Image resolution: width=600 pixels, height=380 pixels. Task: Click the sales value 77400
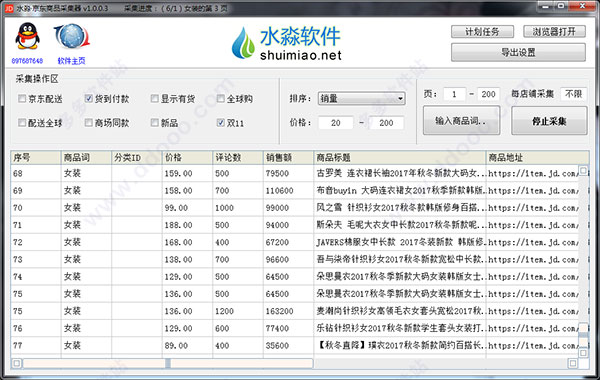coord(277,328)
